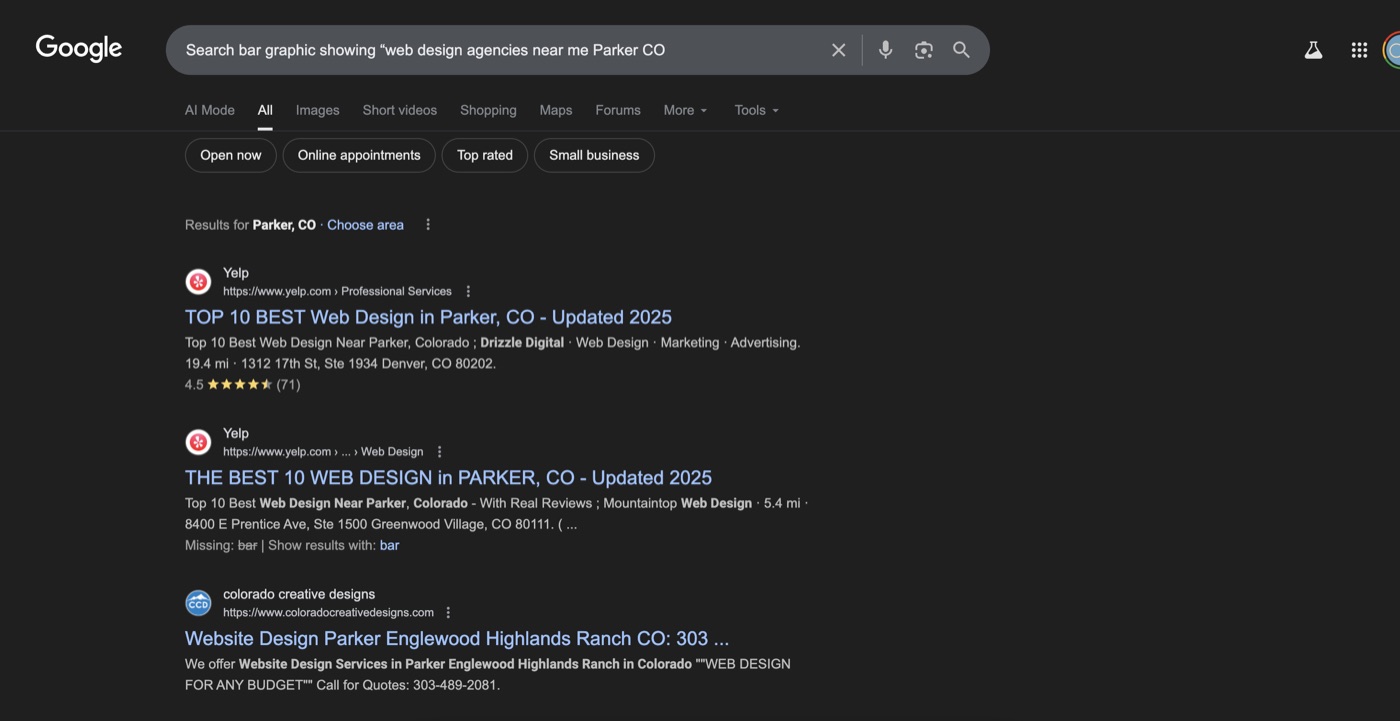Go to the Shopping tab
Screen dimensions: 1400x721
(488, 110)
